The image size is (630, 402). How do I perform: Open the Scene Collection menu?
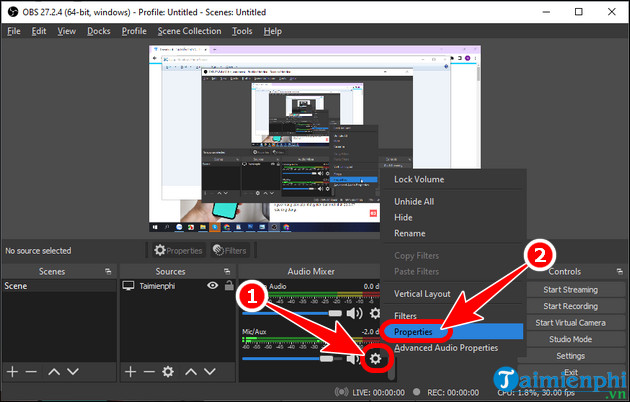point(189,31)
